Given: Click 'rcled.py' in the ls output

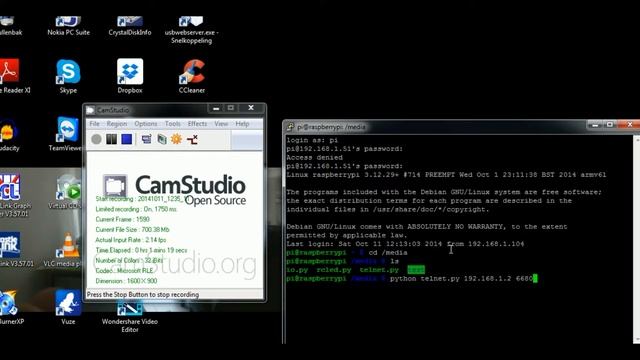Looking at the screenshot, I should [333, 270].
